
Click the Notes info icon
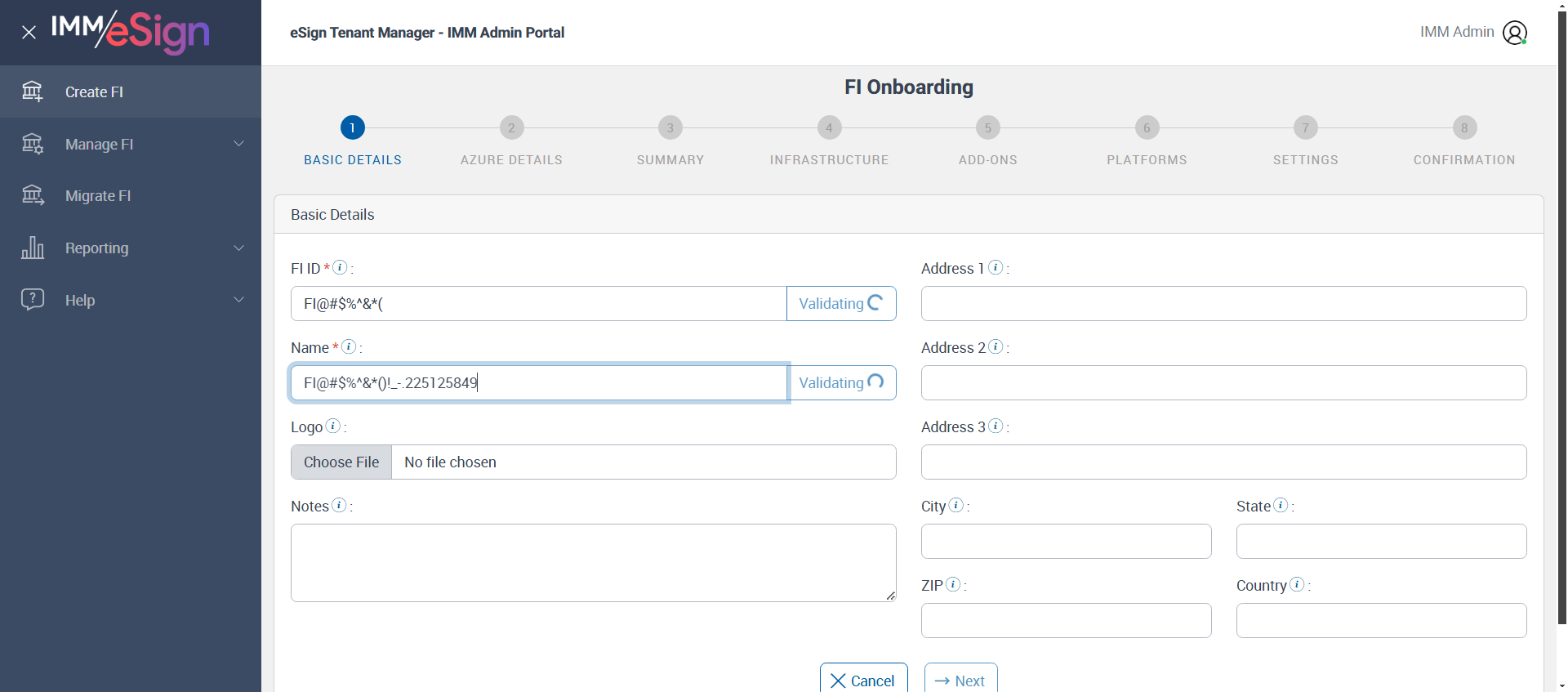tap(339, 505)
